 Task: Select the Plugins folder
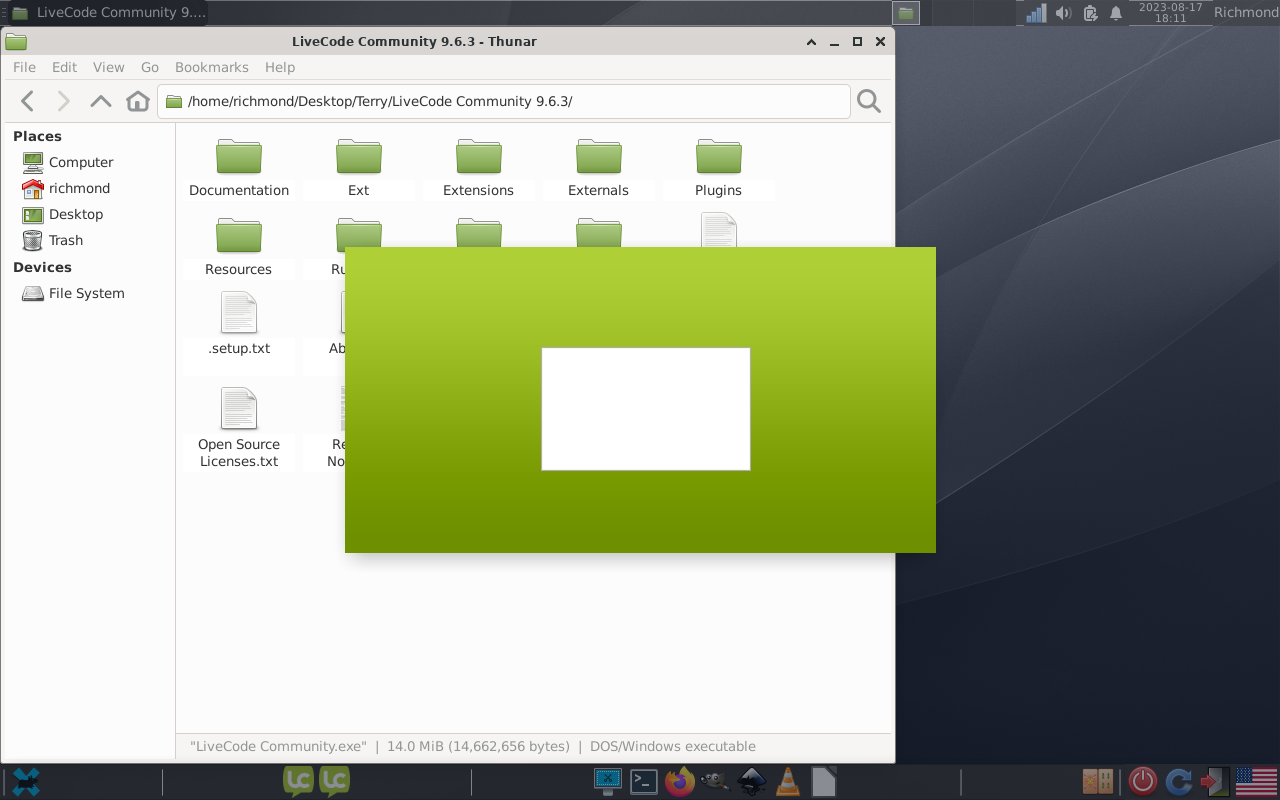click(x=719, y=169)
